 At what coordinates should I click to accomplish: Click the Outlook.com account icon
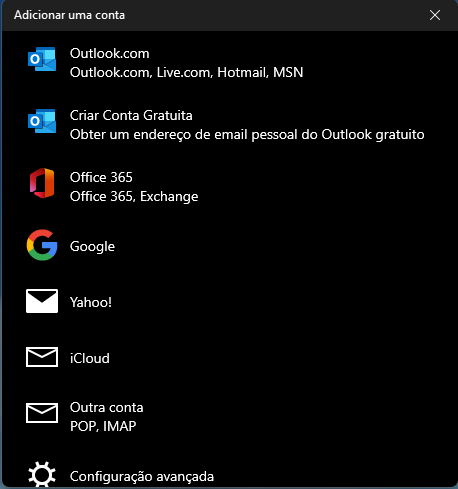coord(42,59)
